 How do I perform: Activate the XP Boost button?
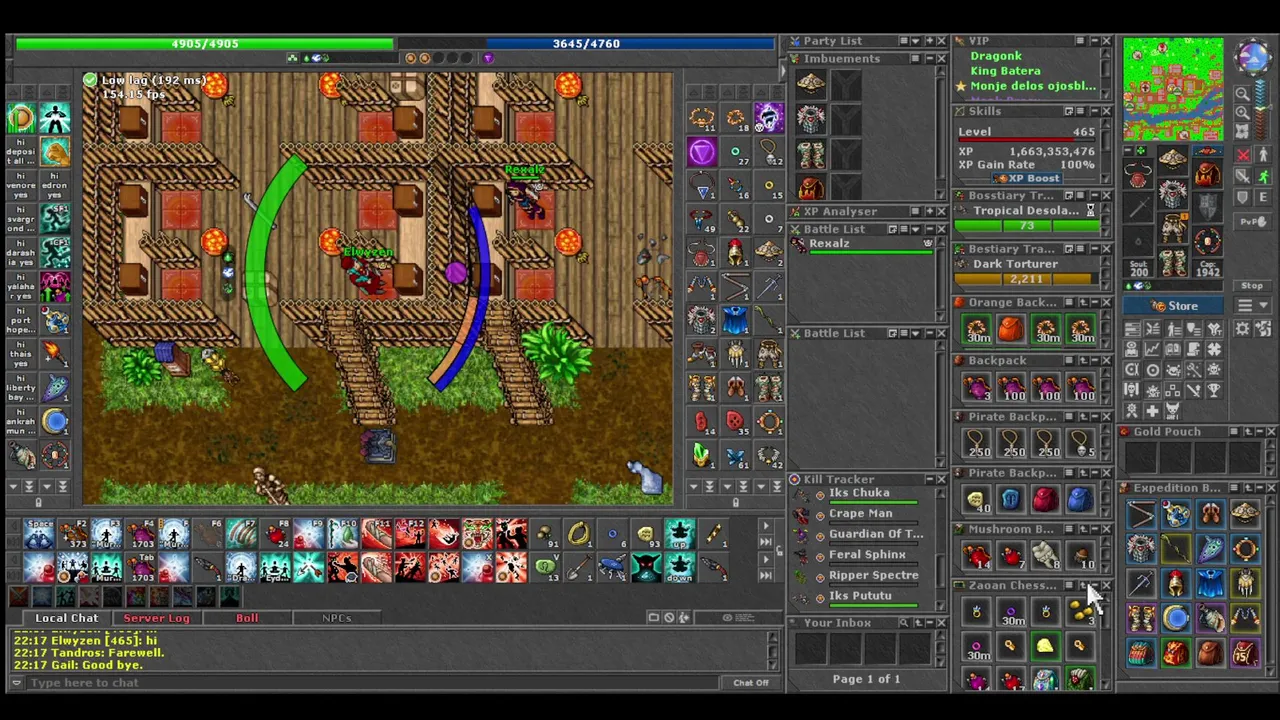1026,178
